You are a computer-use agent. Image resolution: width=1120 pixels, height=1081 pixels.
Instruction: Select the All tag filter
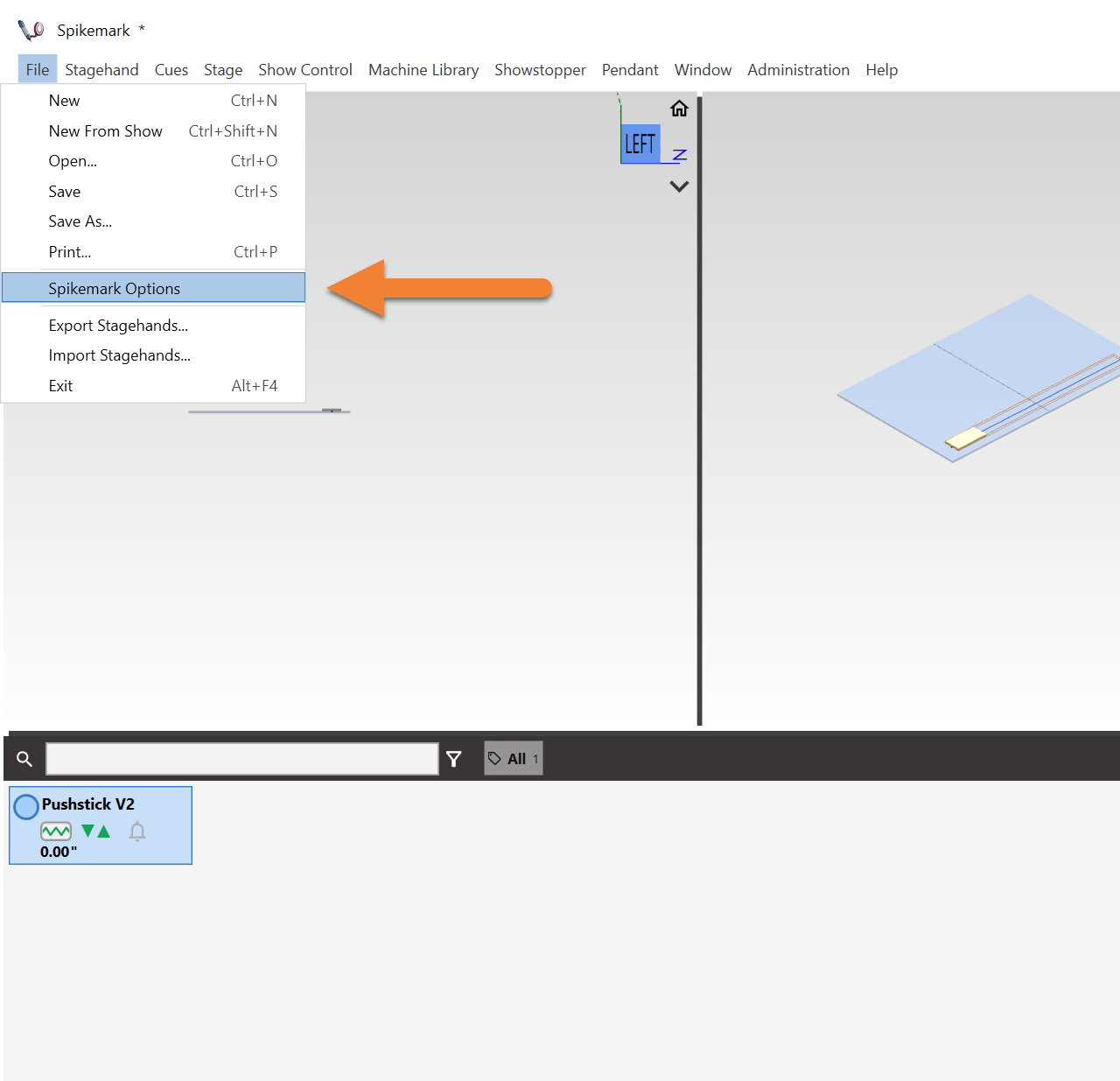pyautogui.click(x=514, y=759)
